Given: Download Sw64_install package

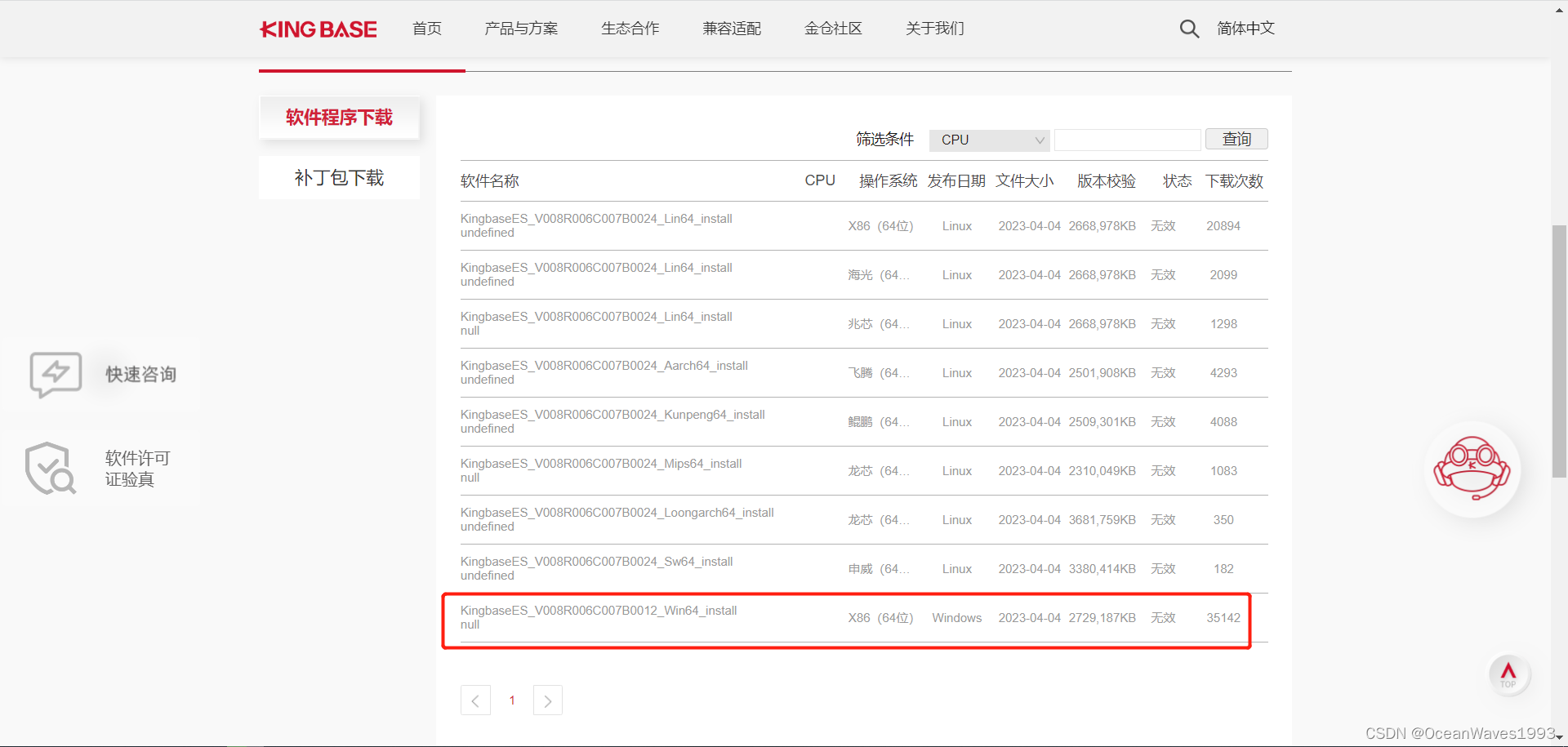Looking at the screenshot, I should [x=597, y=562].
